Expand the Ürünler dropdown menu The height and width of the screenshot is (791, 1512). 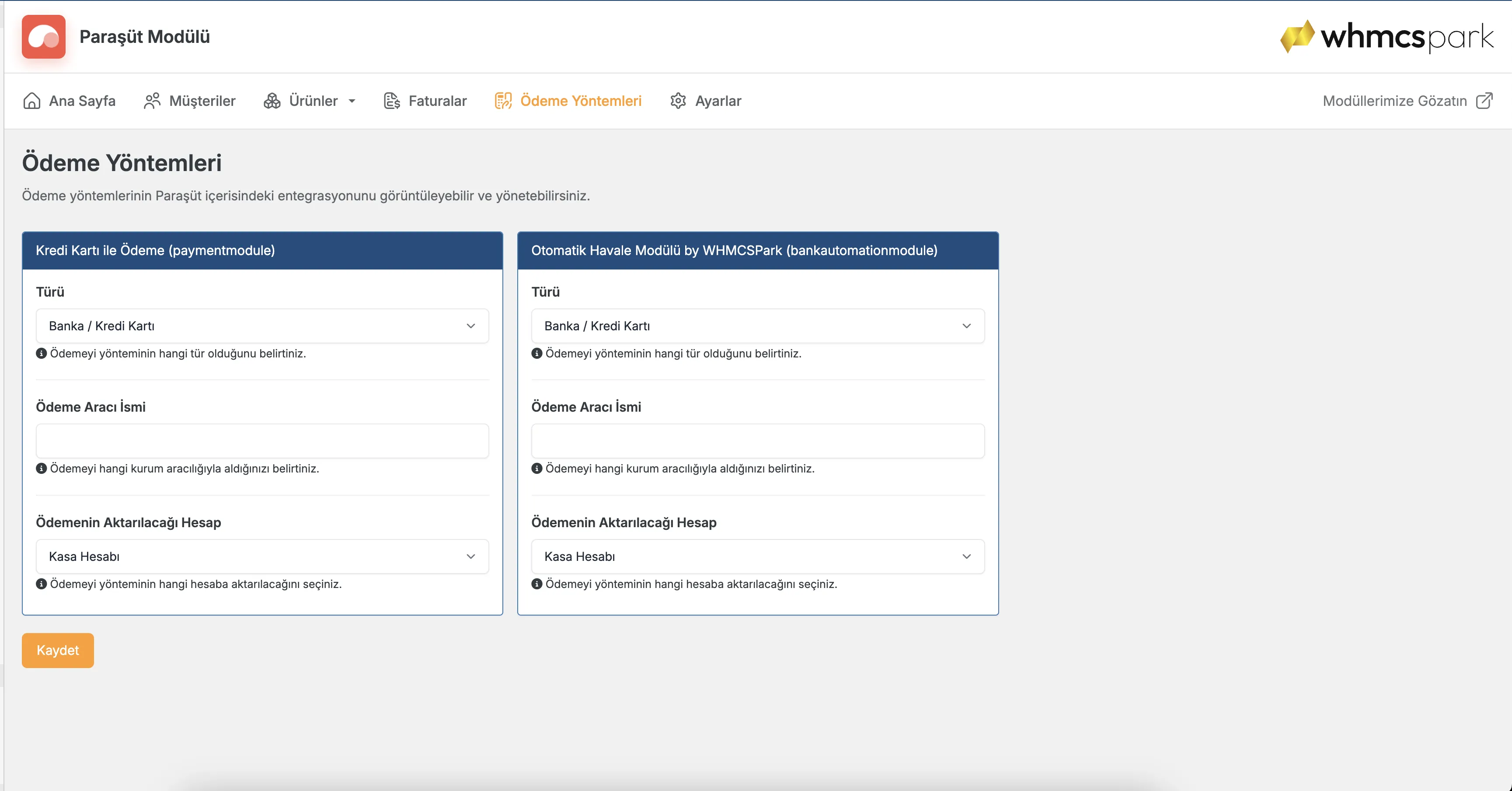point(310,101)
